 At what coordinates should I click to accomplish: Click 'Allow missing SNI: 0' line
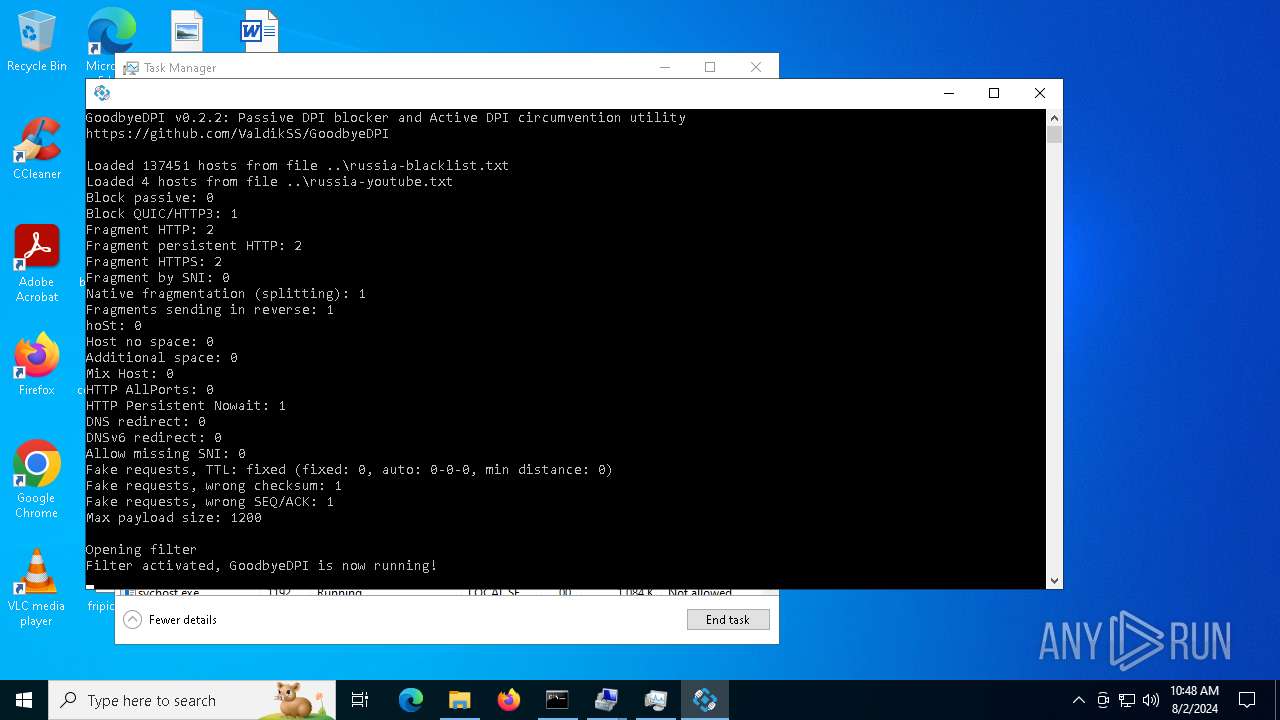point(166,453)
